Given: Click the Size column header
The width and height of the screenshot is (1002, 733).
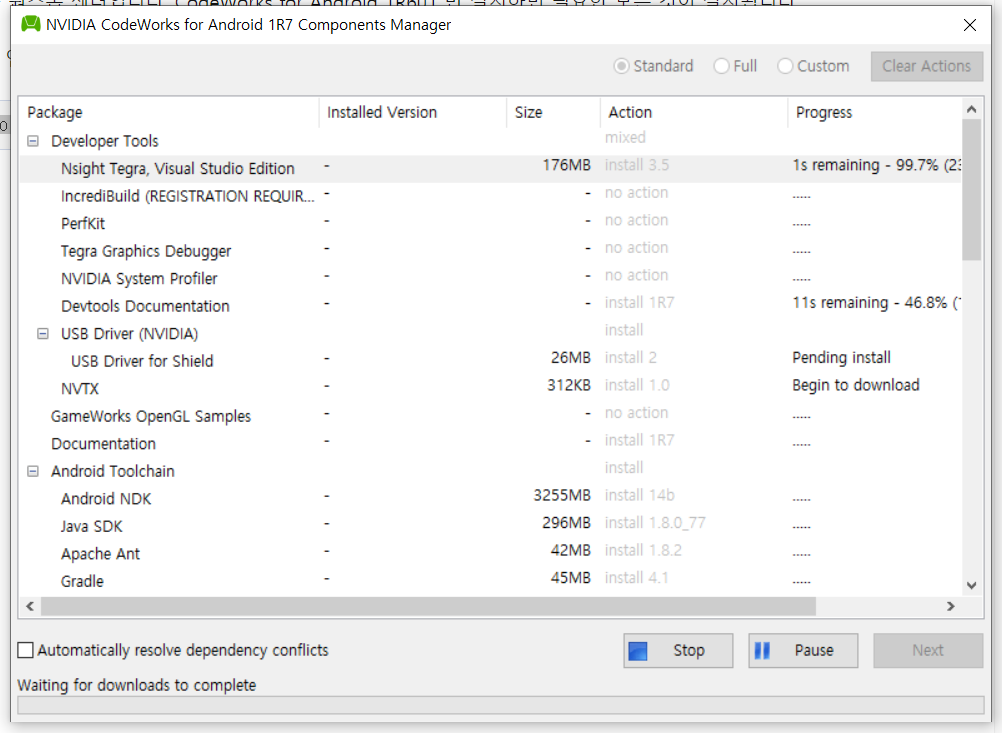Looking at the screenshot, I should tap(553, 112).
